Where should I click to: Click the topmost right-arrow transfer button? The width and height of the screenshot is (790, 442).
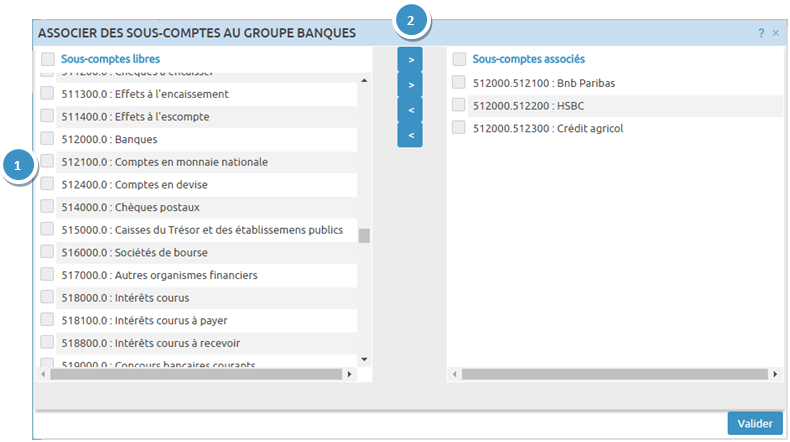pyautogui.click(x=410, y=60)
